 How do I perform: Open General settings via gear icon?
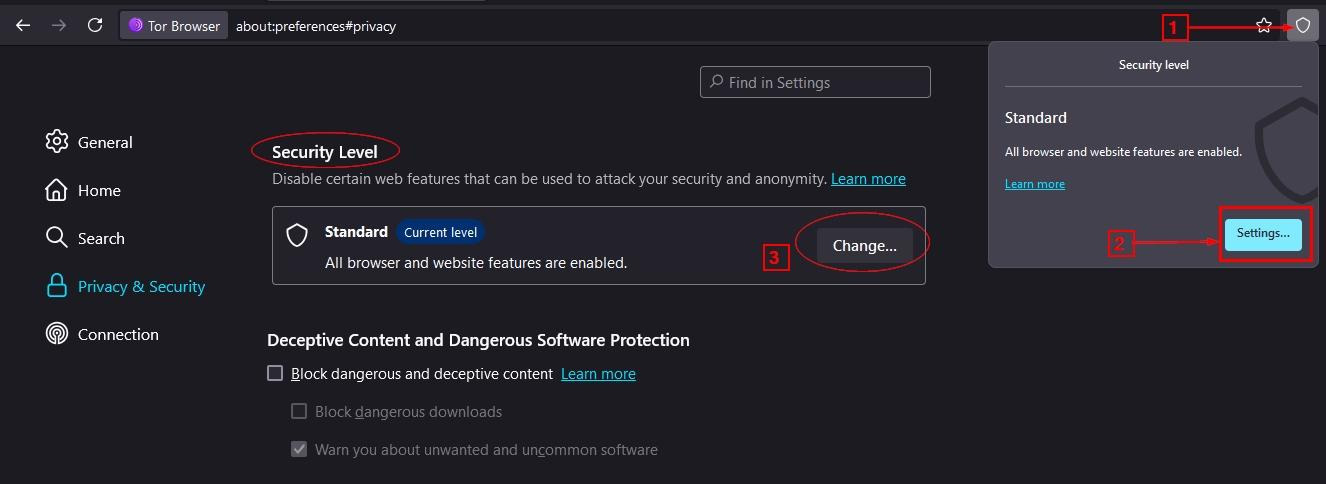click(57, 142)
